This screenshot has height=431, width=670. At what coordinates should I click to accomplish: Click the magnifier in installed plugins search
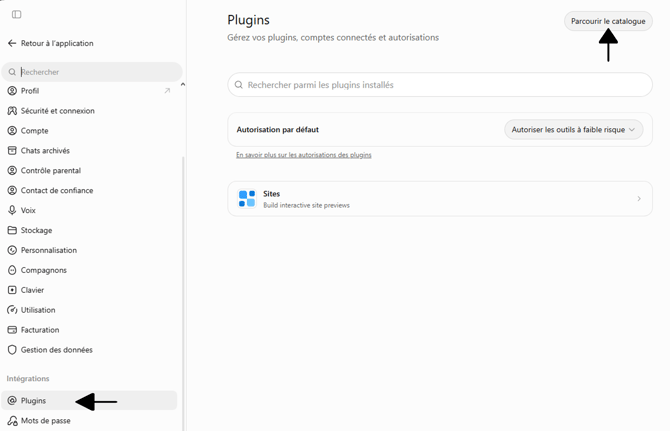pyautogui.click(x=239, y=85)
